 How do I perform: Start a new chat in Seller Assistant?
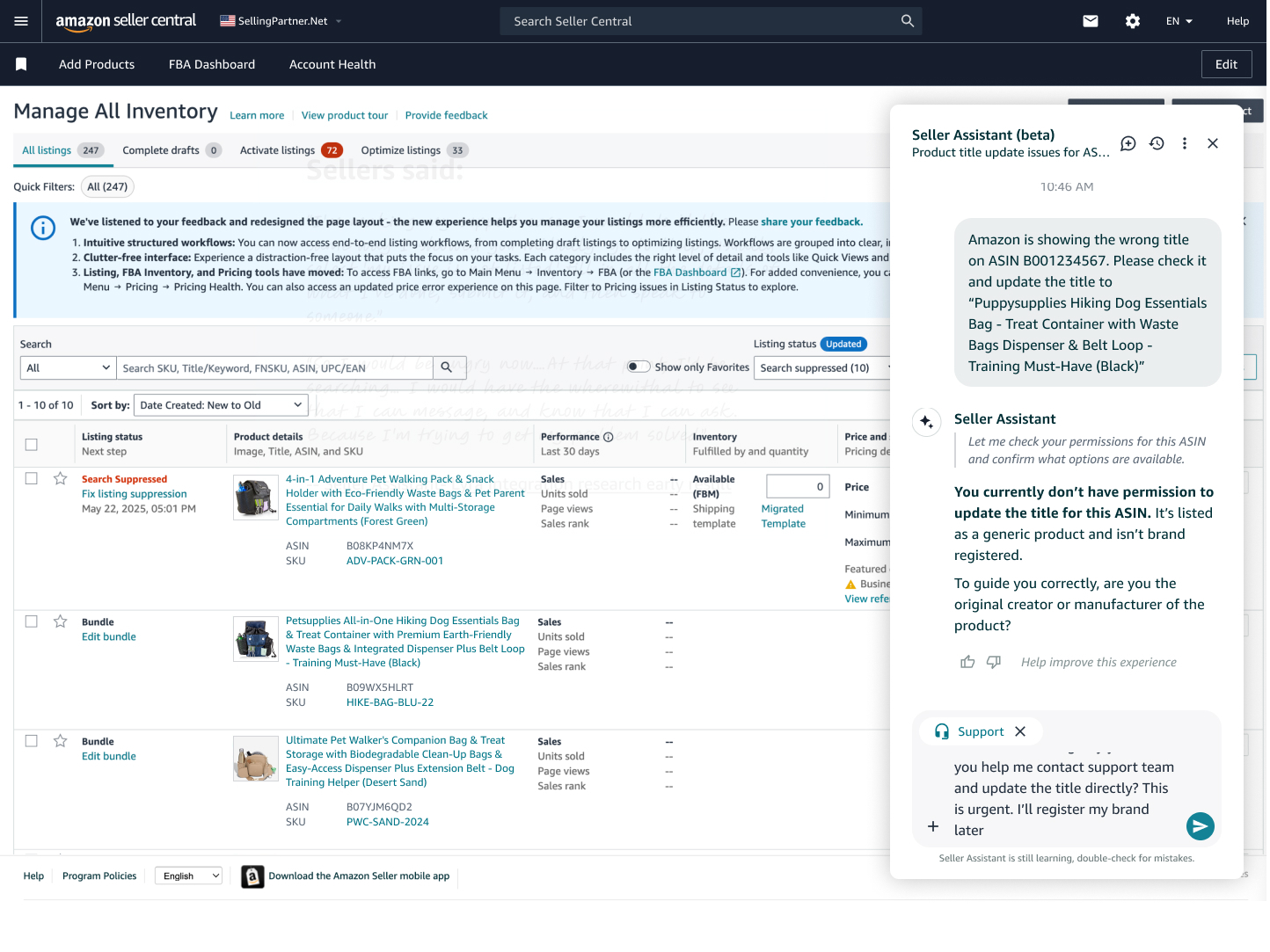coord(1128,143)
